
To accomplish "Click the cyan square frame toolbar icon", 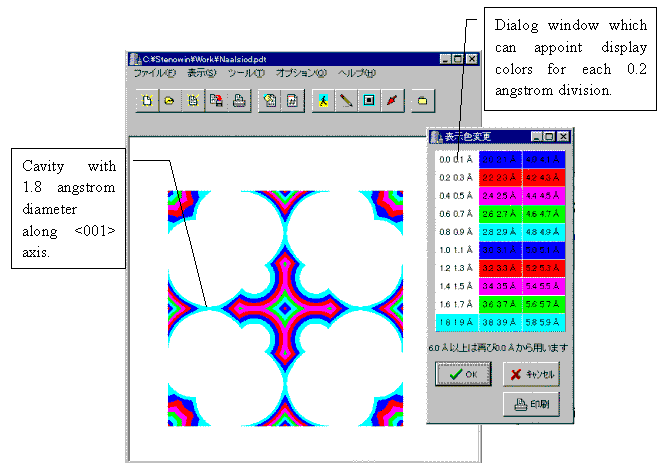I will pos(369,101).
